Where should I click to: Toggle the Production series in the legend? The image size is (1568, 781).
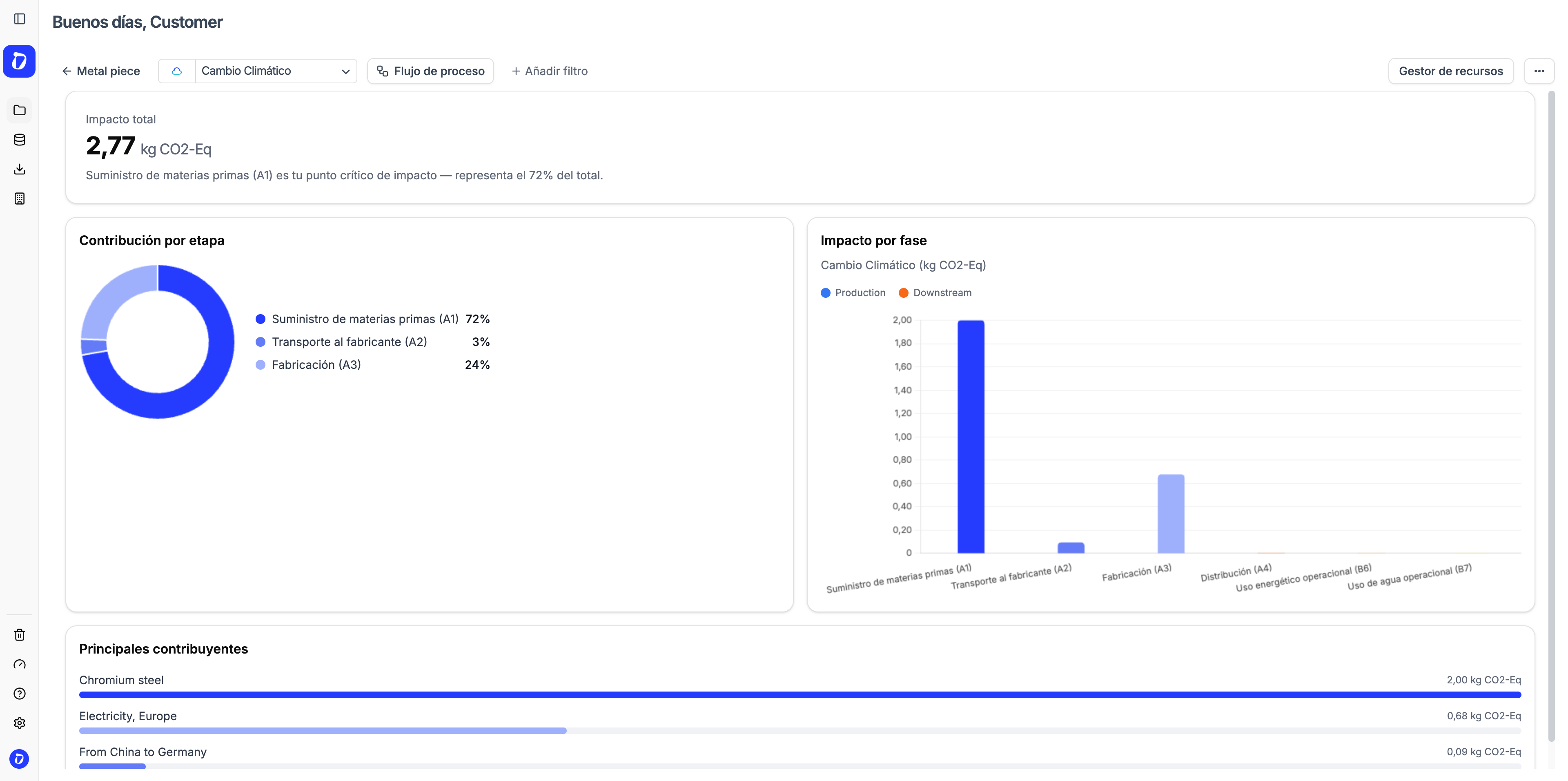click(x=853, y=293)
